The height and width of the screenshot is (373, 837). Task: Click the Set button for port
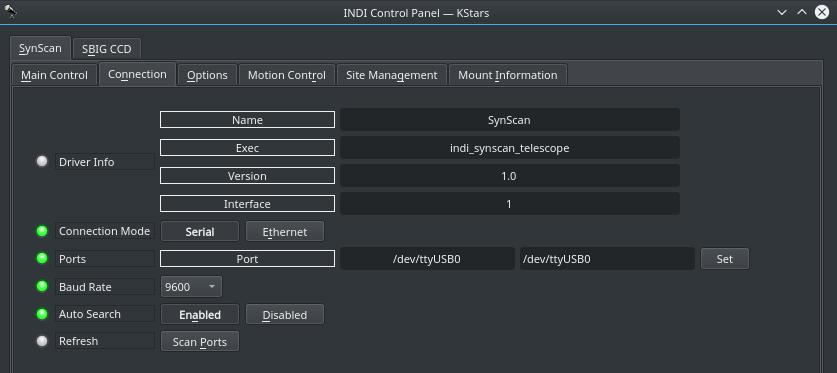tap(724, 259)
